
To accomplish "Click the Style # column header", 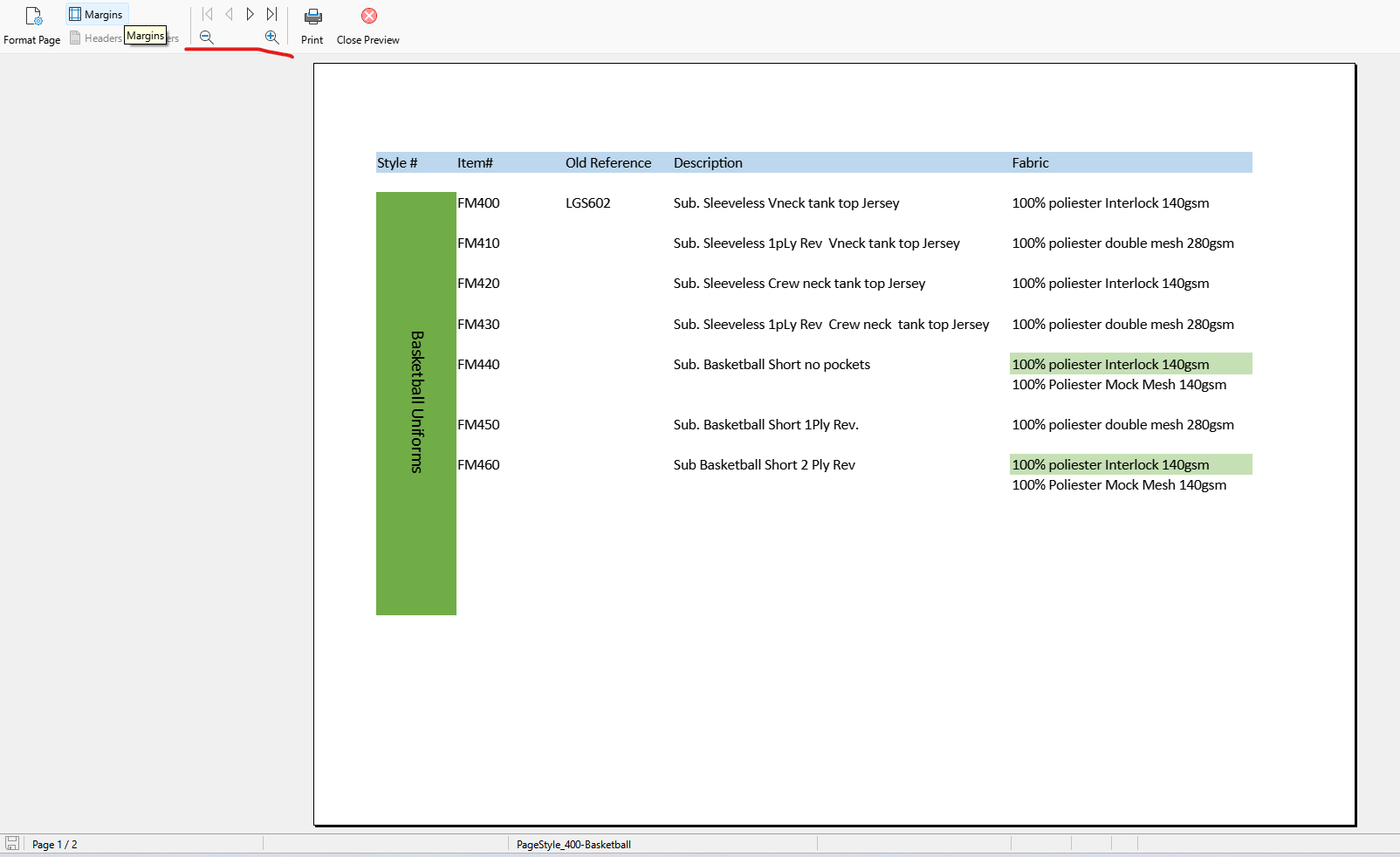I will [397, 163].
